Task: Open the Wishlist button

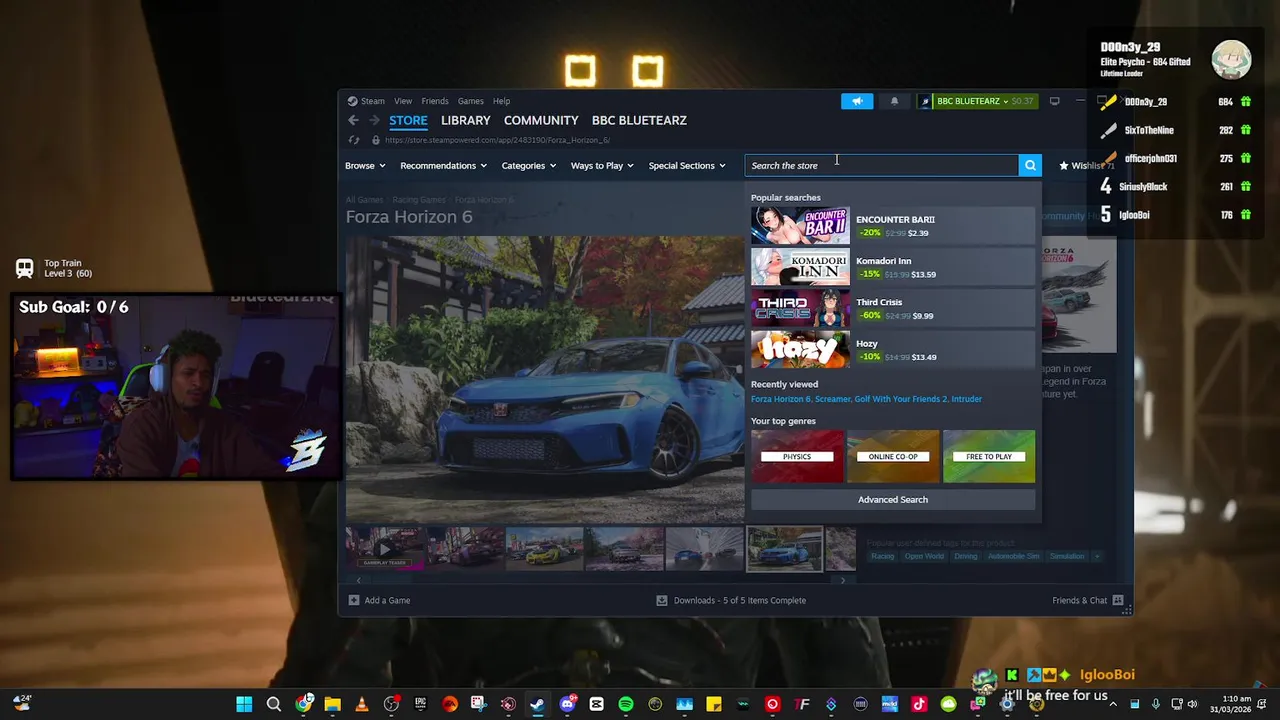Action: click(x=1087, y=165)
